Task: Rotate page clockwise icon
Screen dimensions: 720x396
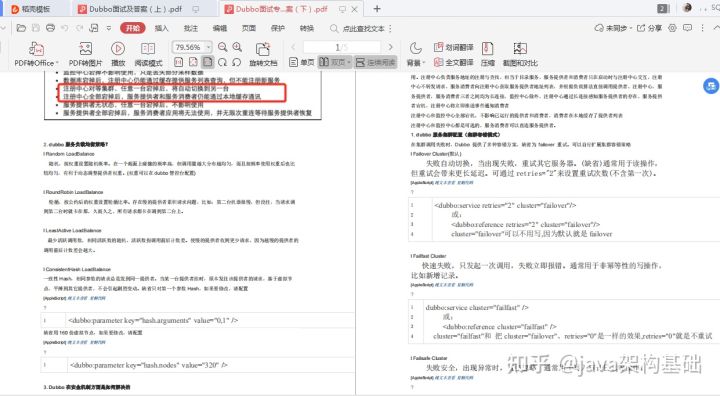Action: coord(223,62)
